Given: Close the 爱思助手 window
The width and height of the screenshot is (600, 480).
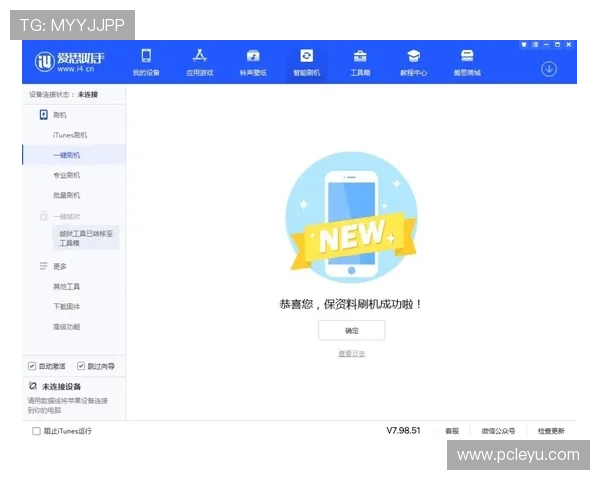Looking at the screenshot, I should (569, 45).
